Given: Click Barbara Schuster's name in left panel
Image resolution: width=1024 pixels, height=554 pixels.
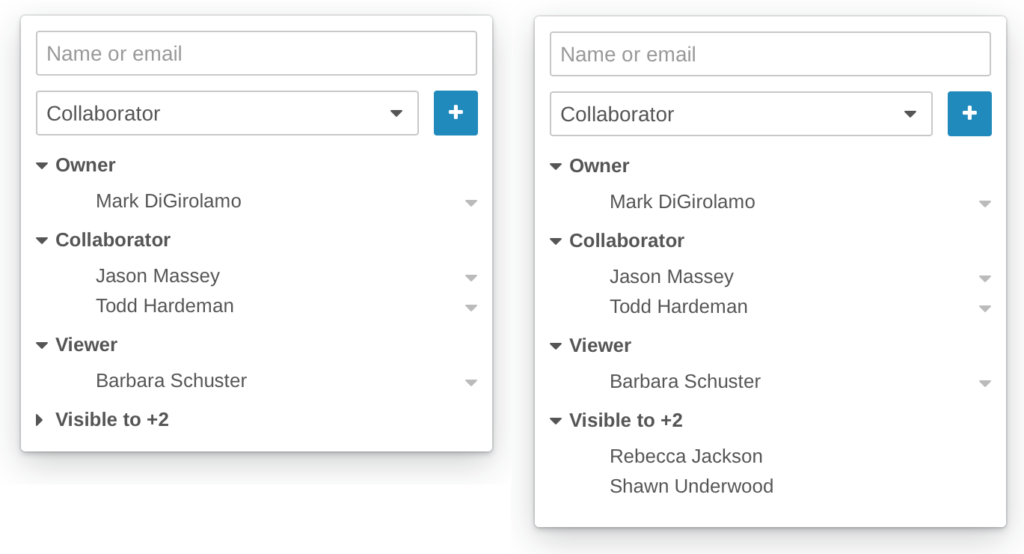Looking at the screenshot, I should click(x=171, y=380).
